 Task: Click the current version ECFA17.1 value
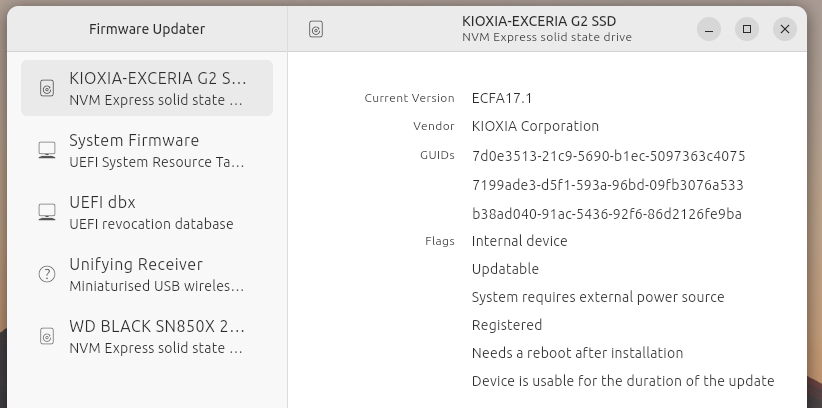coord(502,98)
